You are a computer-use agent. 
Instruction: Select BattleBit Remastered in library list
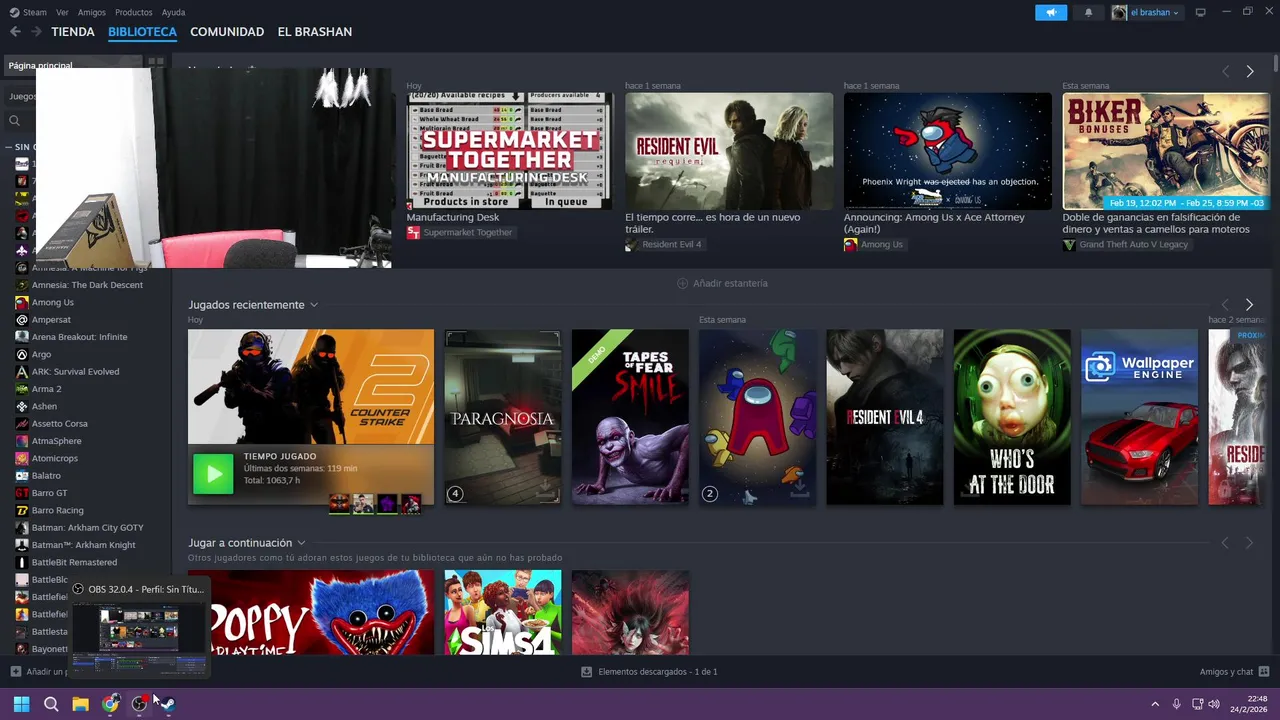[74, 562]
